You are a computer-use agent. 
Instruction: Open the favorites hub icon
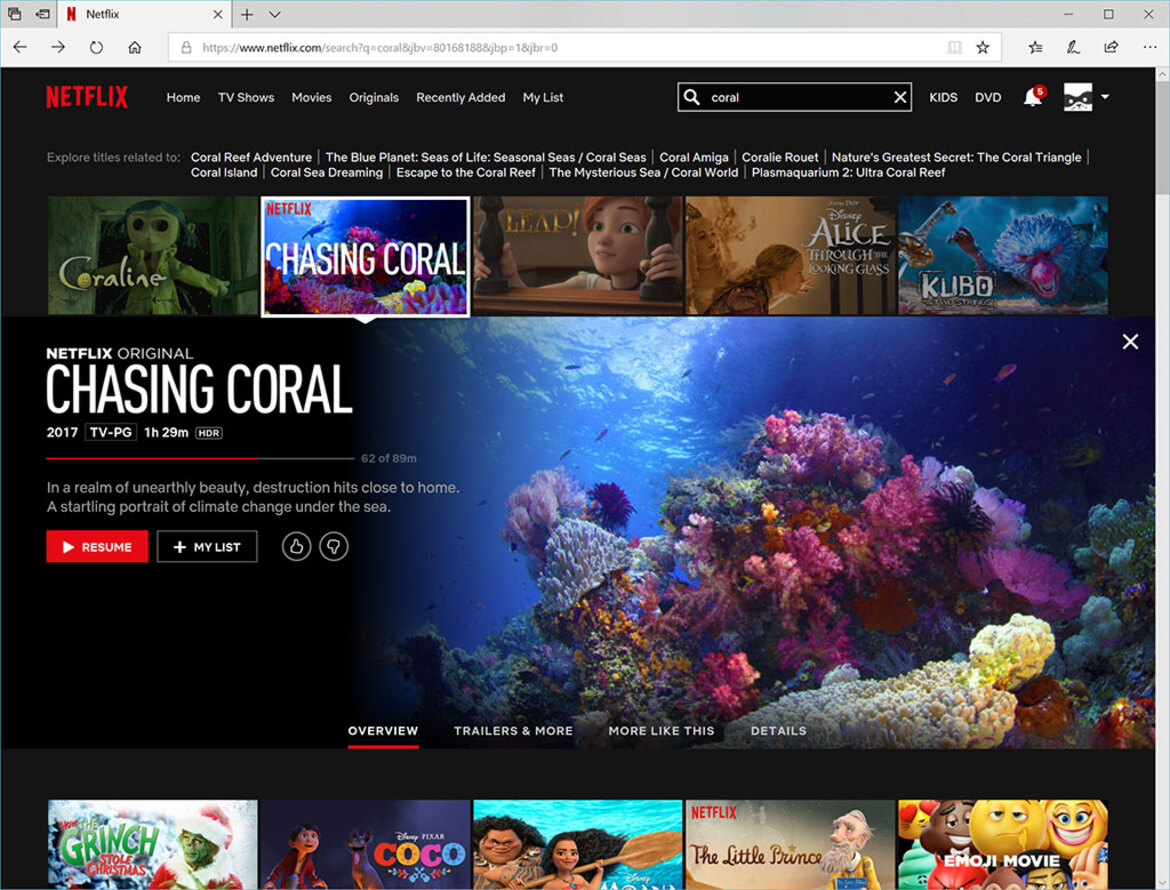pos(1035,47)
